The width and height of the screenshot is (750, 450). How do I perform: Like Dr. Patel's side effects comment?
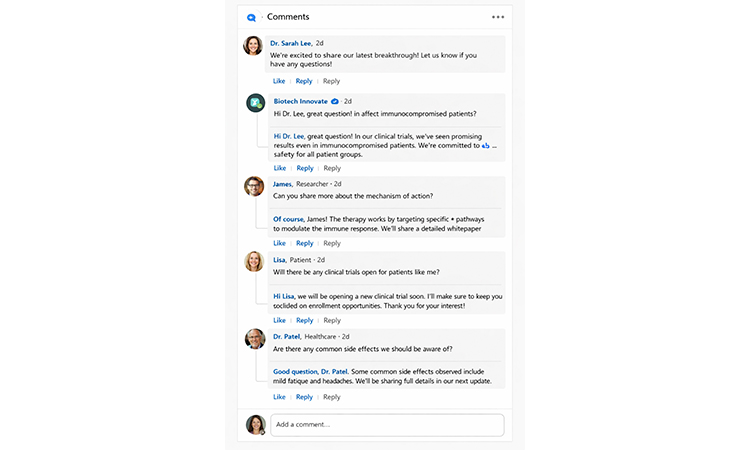point(279,397)
